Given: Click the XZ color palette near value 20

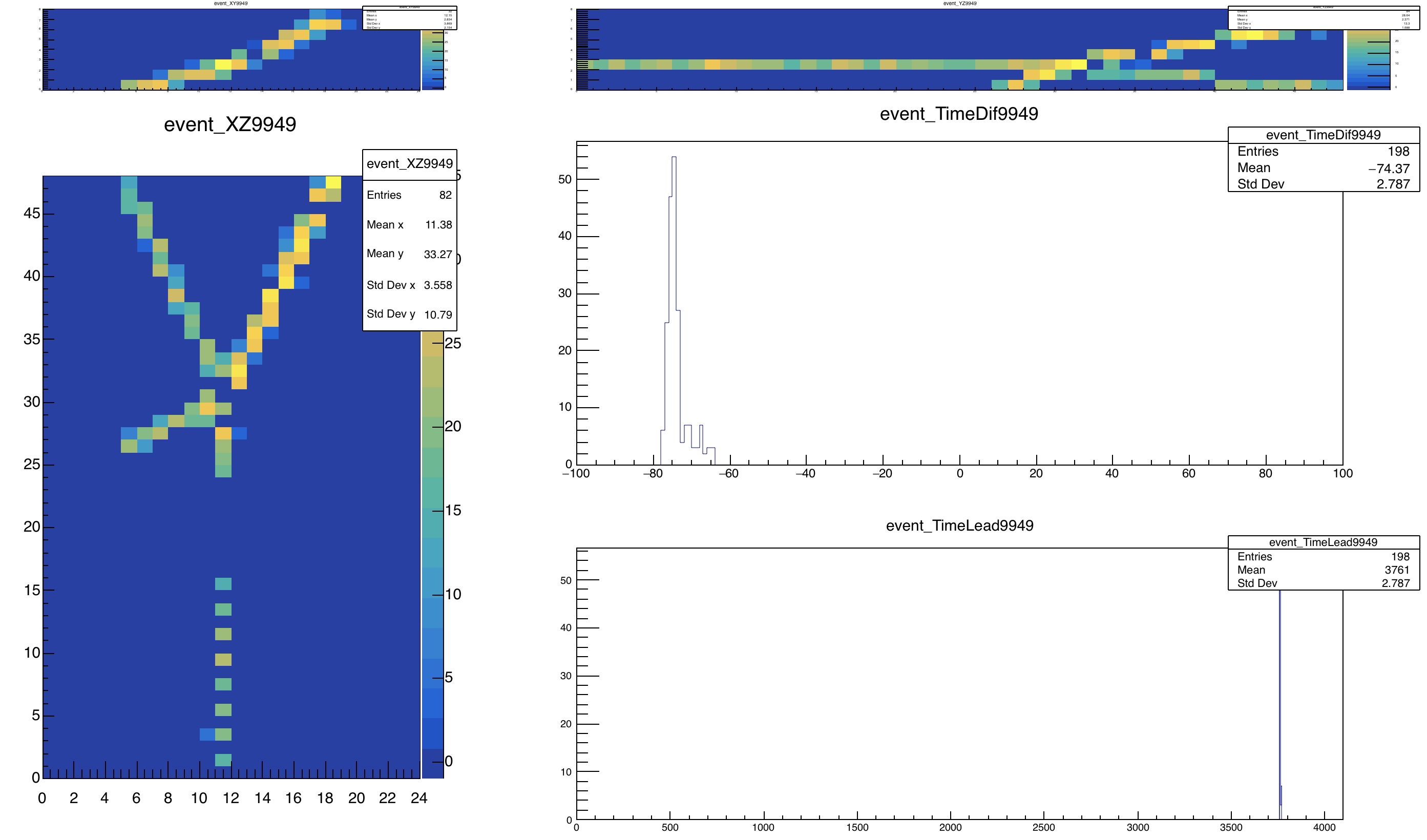Looking at the screenshot, I should click(432, 427).
